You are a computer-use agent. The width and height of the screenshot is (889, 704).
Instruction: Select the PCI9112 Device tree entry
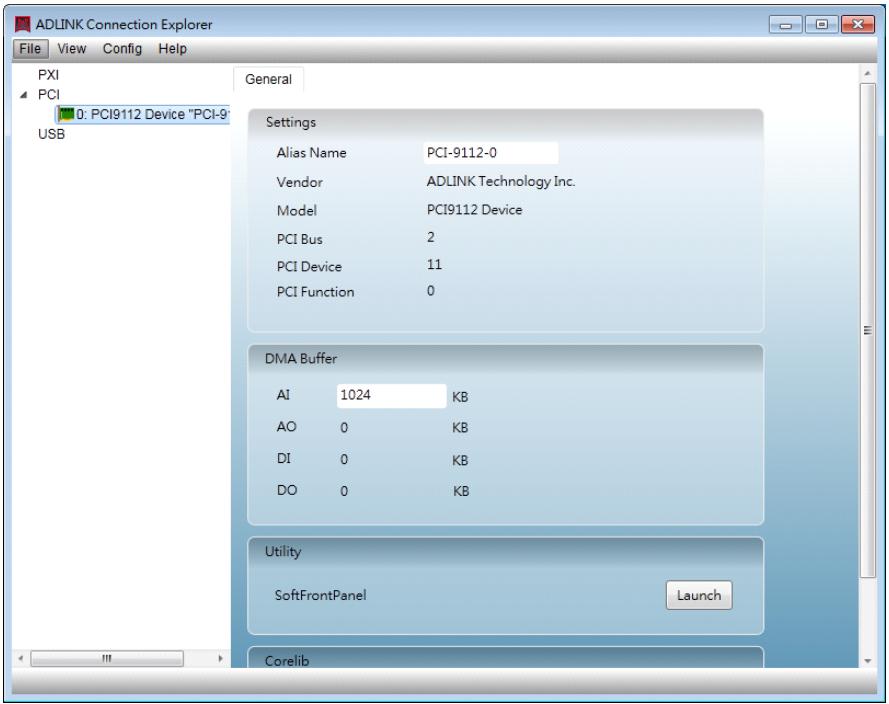click(143, 114)
